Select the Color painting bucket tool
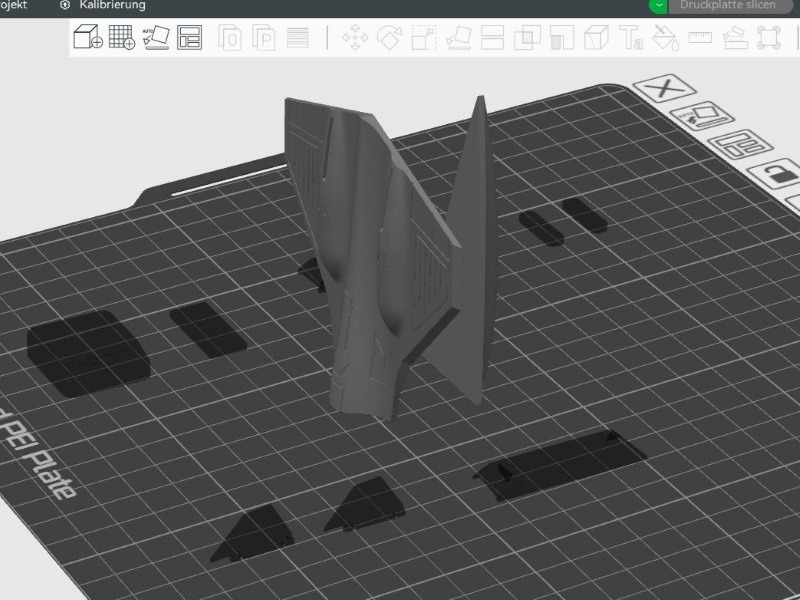Image resolution: width=800 pixels, height=600 pixels. 666,38
